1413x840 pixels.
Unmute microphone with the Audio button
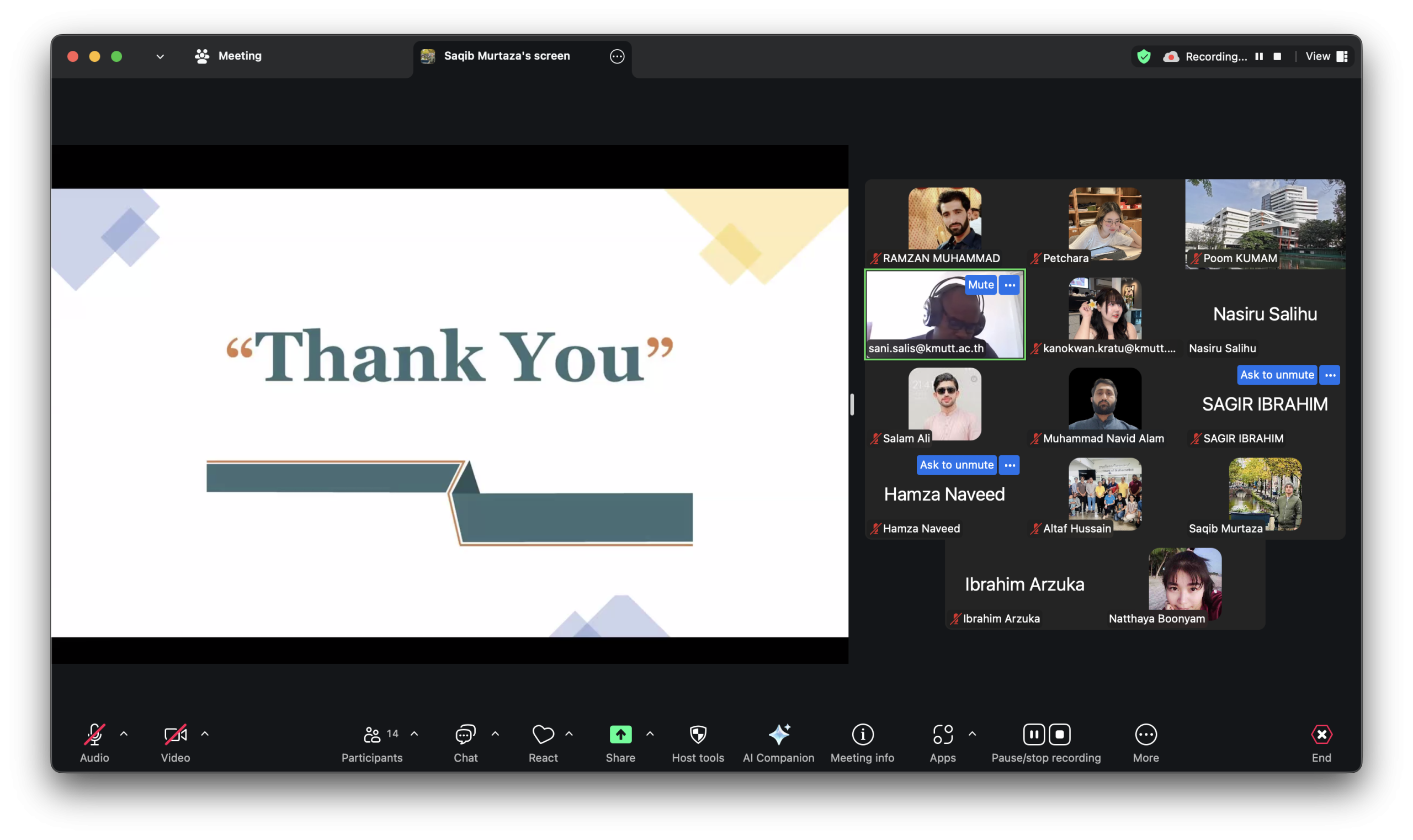pyautogui.click(x=94, y=735)
